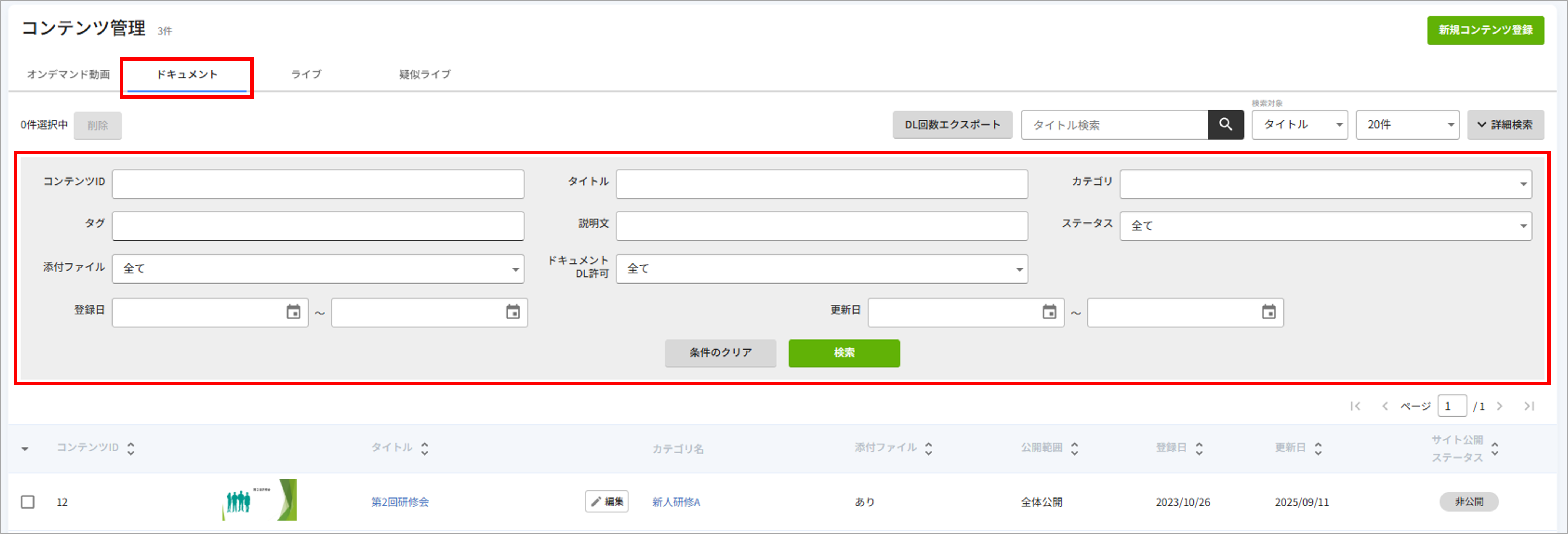Viewport: 1568px width, 534px height.
Task: Open the 第2回研修会 title link
Action: pos(400,502)
